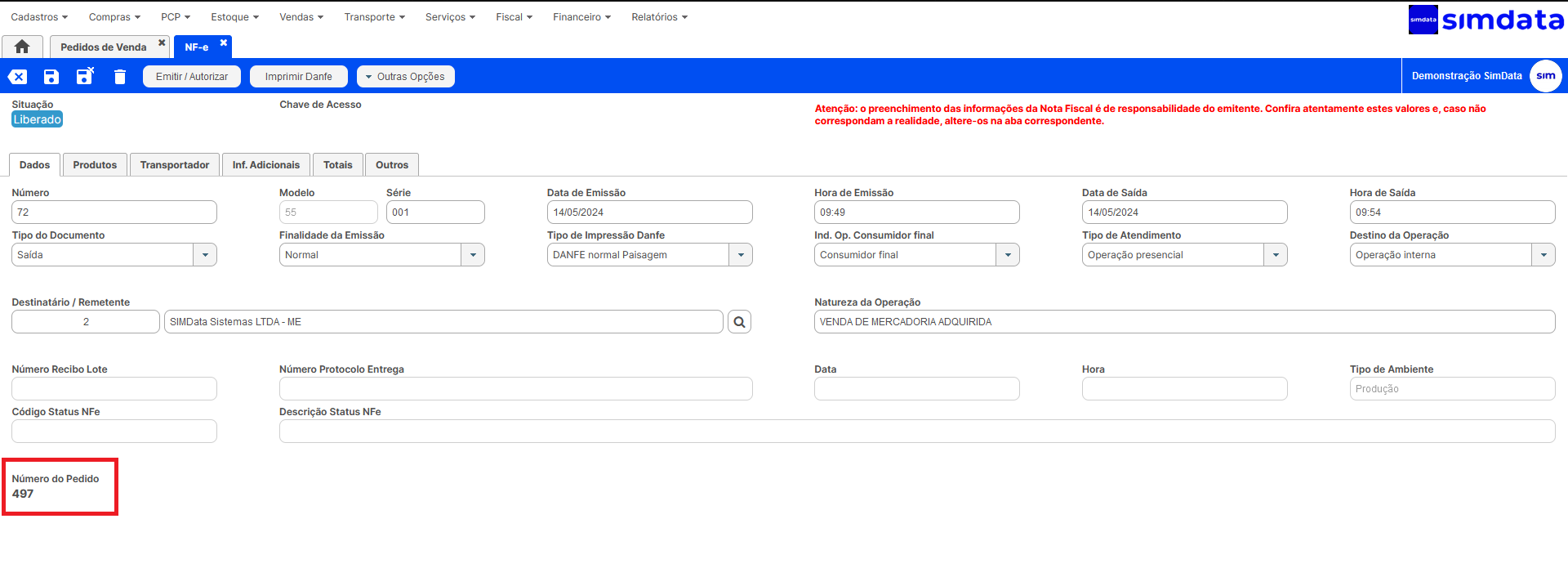This screenshot has width=1568, height=586.
Task: Open the Serviços menu
Action: click(x=450, y=17)
